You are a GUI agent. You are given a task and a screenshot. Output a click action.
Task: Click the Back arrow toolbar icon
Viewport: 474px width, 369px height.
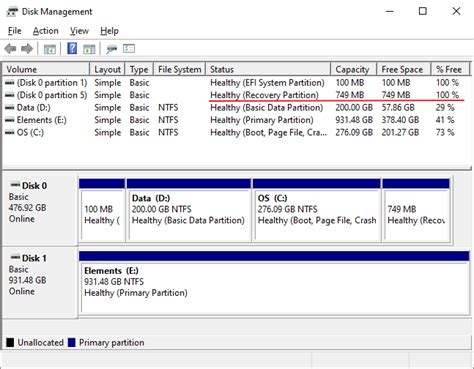click(10, 49)
